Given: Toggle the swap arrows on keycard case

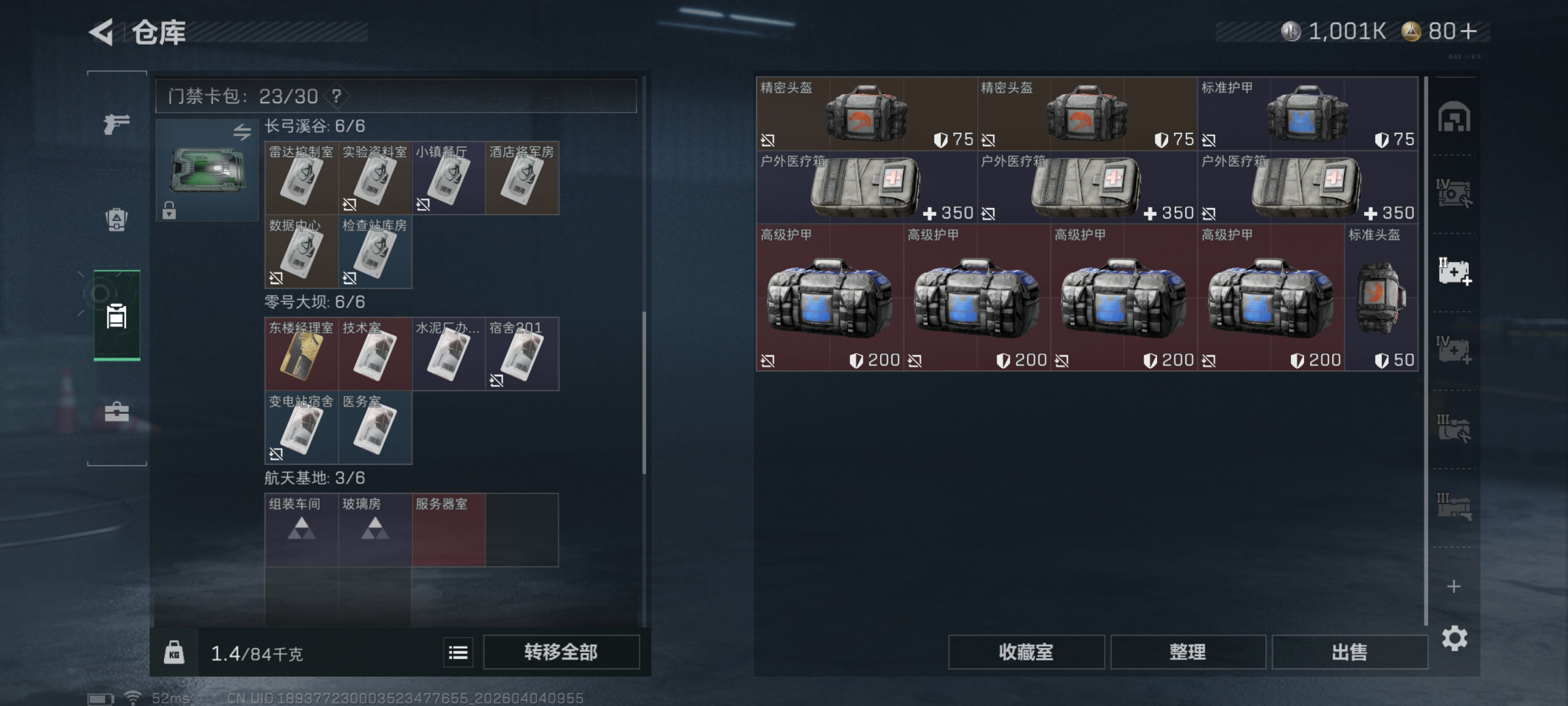Looking at the screenshot, I should [x=242, y=131].
